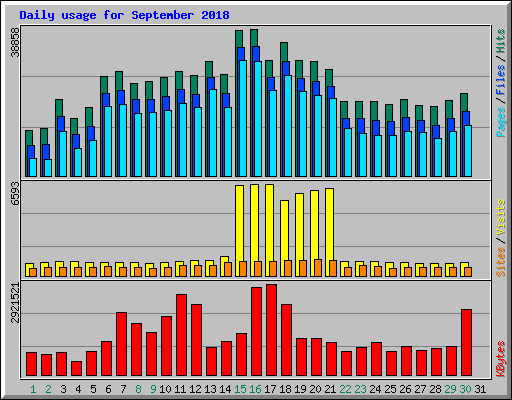This screenshot has width=512, height=400.
Task: Click day label 17 on the x-axis
Action: coord(270,389)
